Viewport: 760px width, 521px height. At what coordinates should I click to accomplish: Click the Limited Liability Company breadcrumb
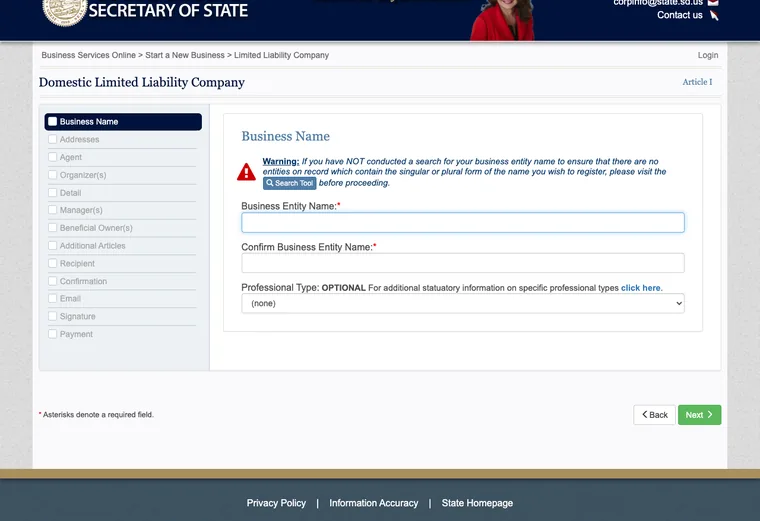[281, 55]
